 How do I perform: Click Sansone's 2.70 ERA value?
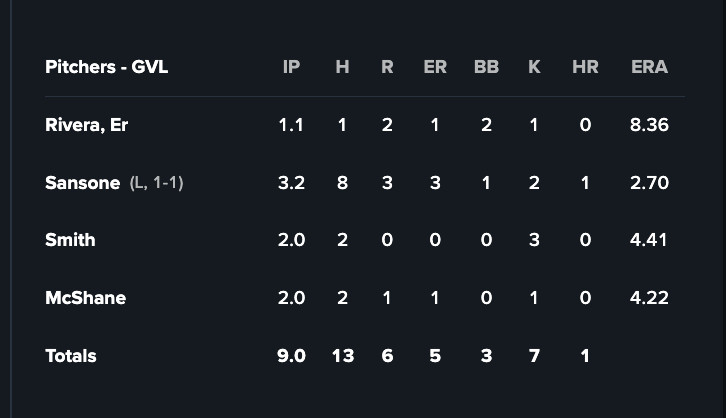click(x=650, y=183)
